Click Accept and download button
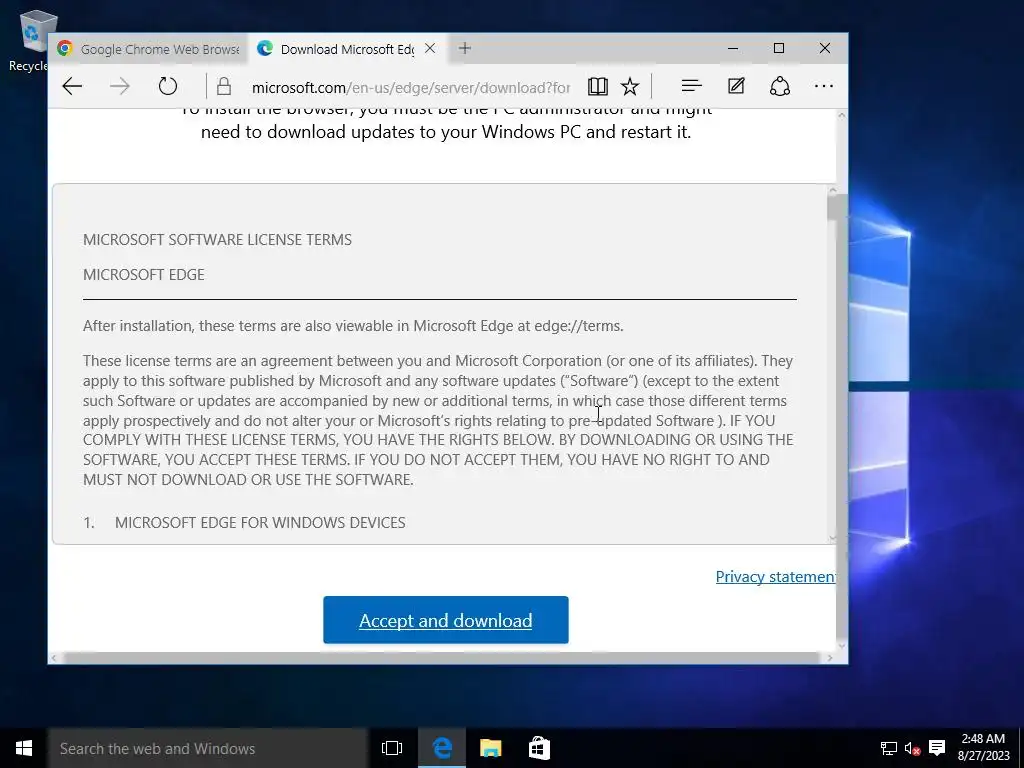Image resolution: width=1024 pixels, height=768 pixels. [x=445, y=620]
